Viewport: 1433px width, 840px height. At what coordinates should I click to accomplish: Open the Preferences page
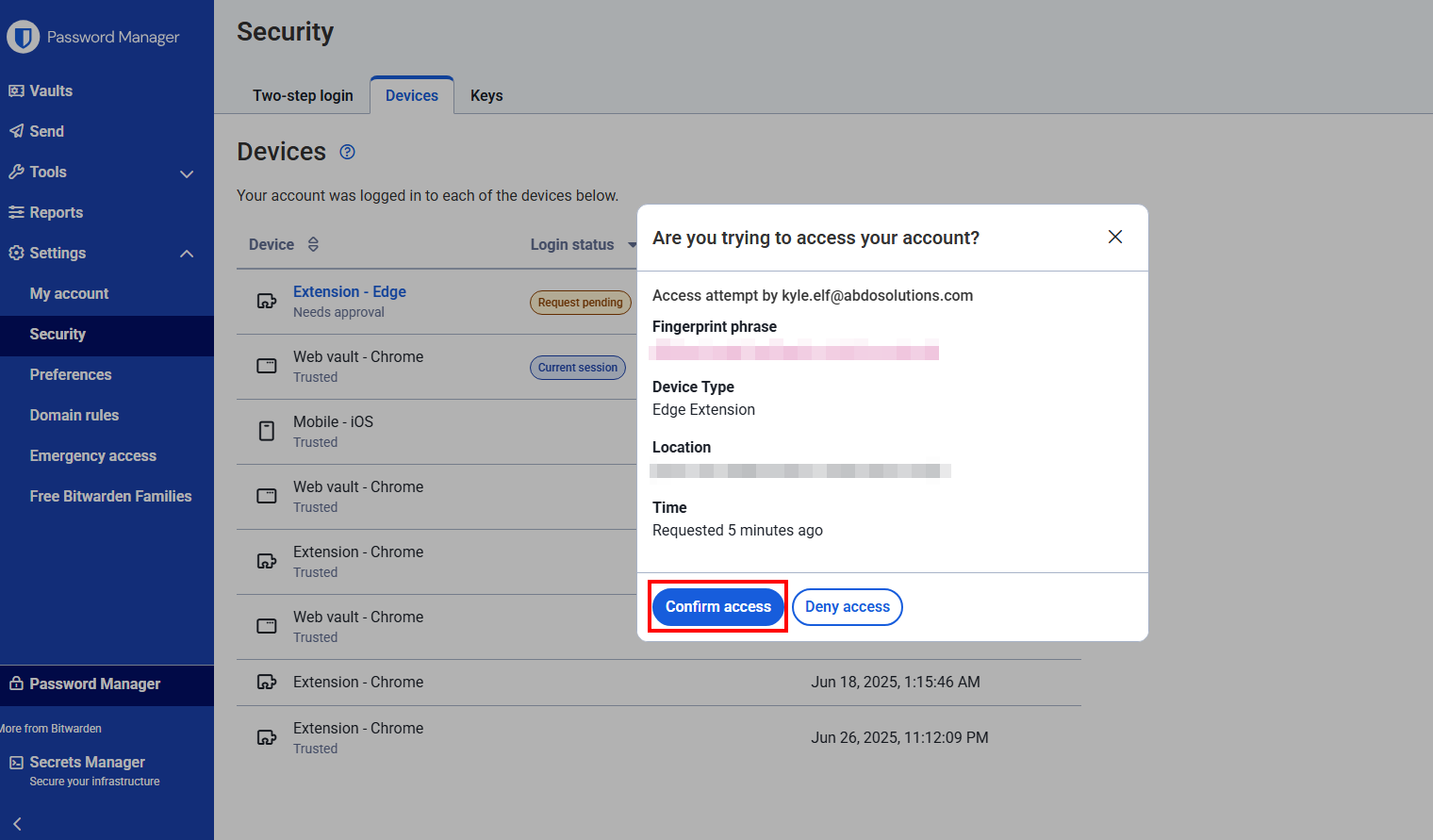click(71, 374)
